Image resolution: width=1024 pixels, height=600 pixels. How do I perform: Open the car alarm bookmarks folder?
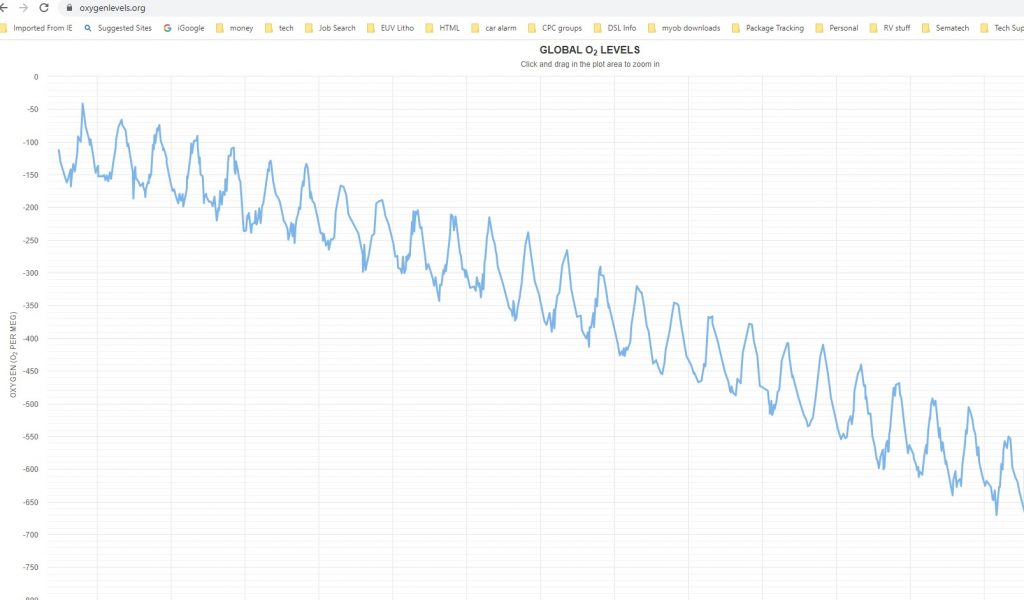[x=494, y=28]
